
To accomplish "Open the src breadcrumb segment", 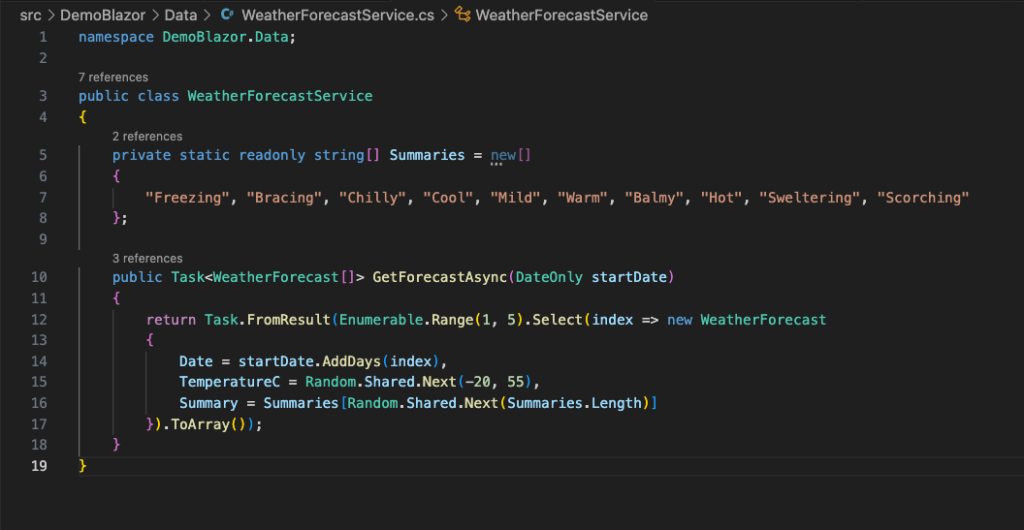I will pyautogui.click(x=30, y=15).
